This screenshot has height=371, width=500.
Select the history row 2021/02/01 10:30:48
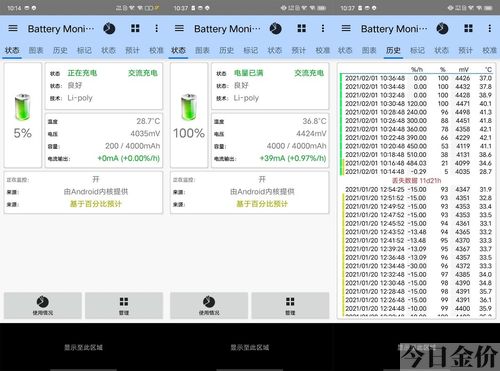(x=418, y=104)
